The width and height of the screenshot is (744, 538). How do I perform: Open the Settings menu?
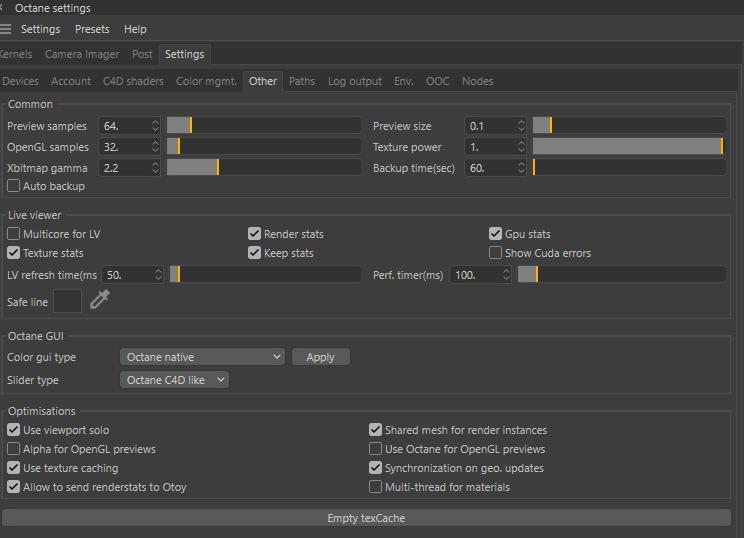click(x=40, y=29)
